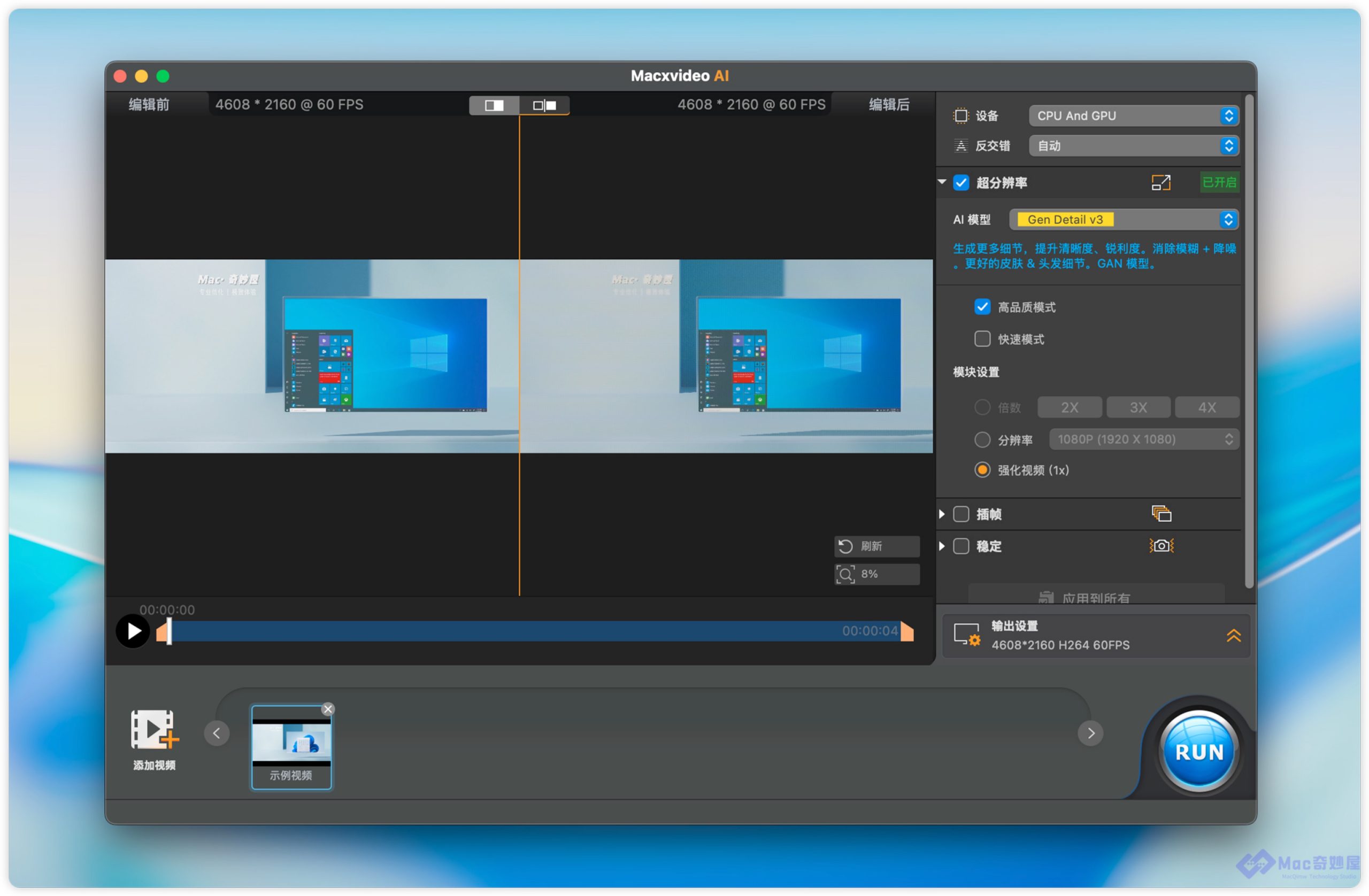Expand the 插帧 section triangle

(942, 514)
